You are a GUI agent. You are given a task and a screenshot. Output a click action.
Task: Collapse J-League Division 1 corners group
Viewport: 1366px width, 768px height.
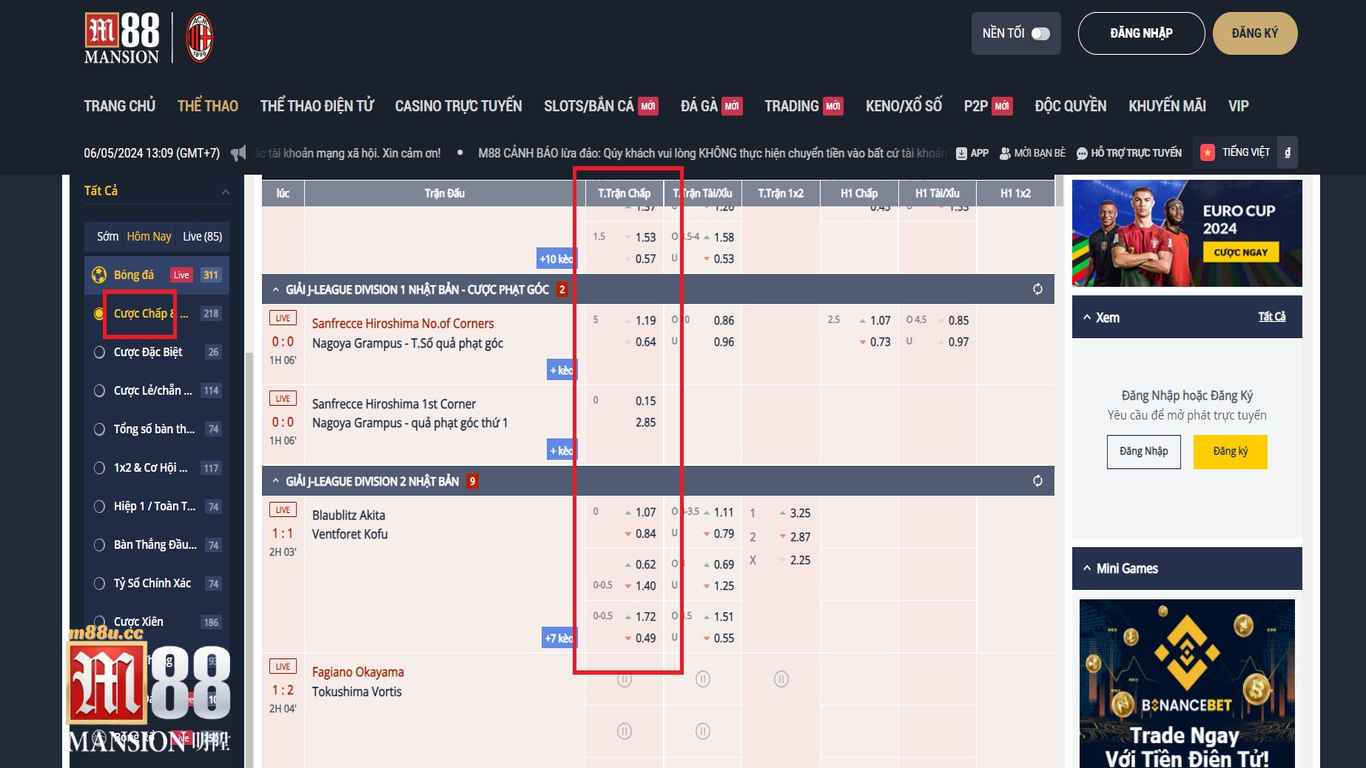[276, 290]
